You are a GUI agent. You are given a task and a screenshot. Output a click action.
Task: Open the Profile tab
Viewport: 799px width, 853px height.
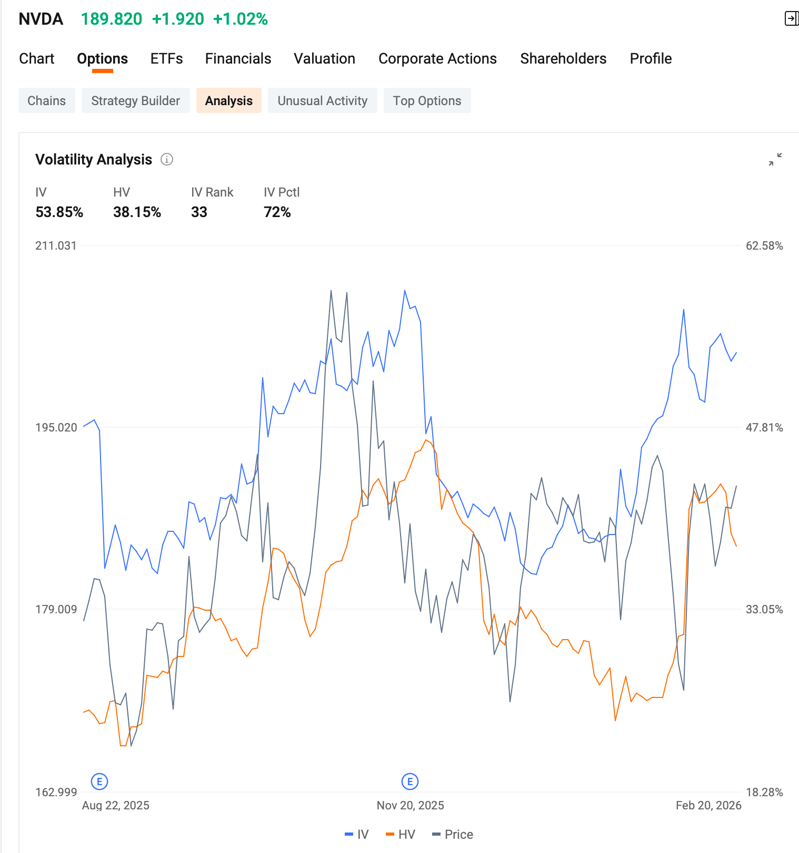click(x=651, y=59)
